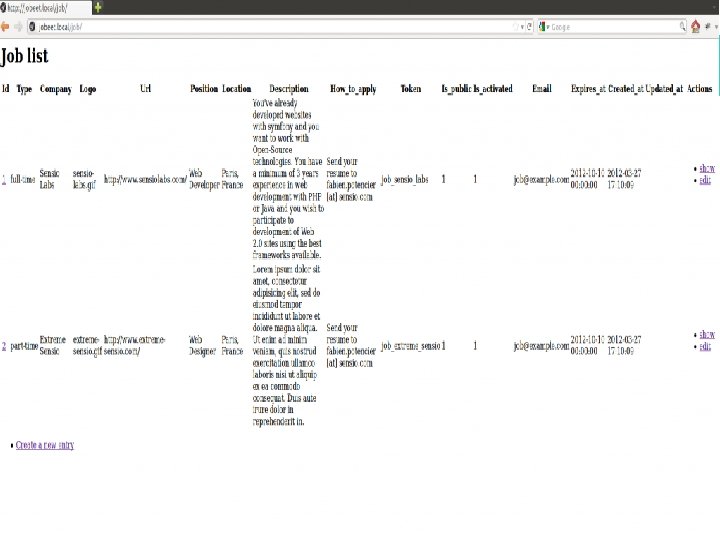The height and width of the screenshot is (540, 720).
Task: Click show link for Extreme Sensio job
Action: coord(707,334)
